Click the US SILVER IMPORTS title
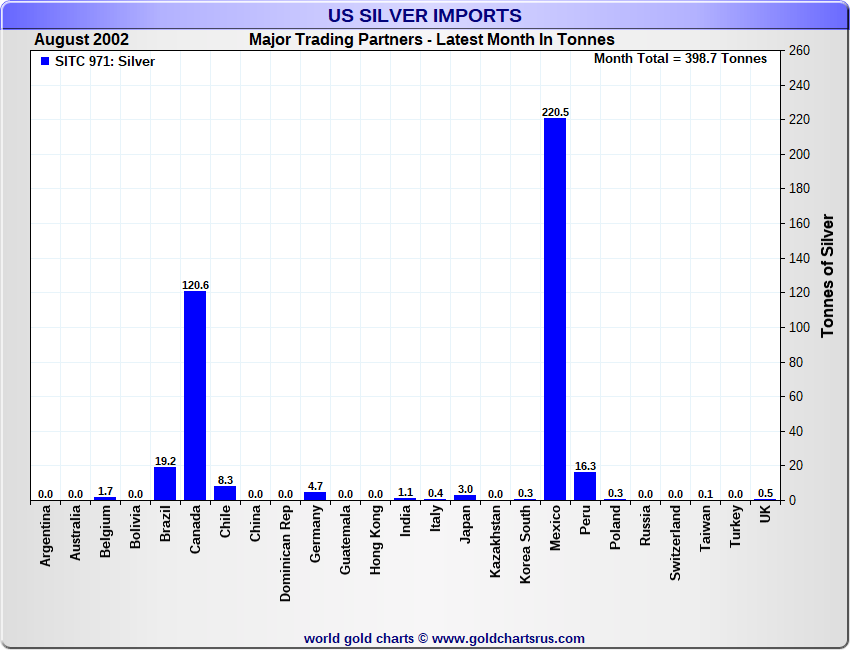The height and width of the screenshot is (650, 850). pos(425,15)
